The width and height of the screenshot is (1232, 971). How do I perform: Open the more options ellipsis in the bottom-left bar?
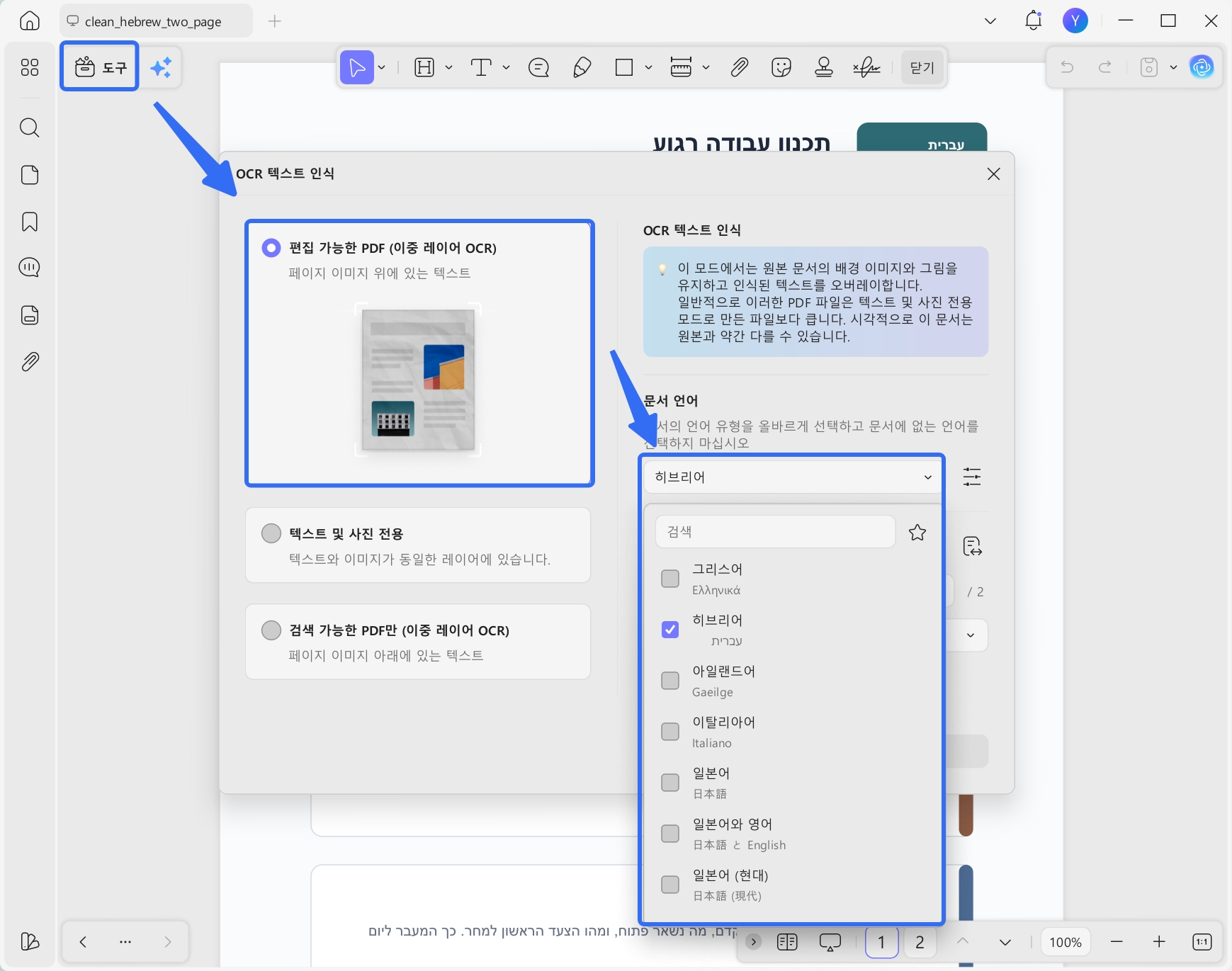click(x=125, y=942)
